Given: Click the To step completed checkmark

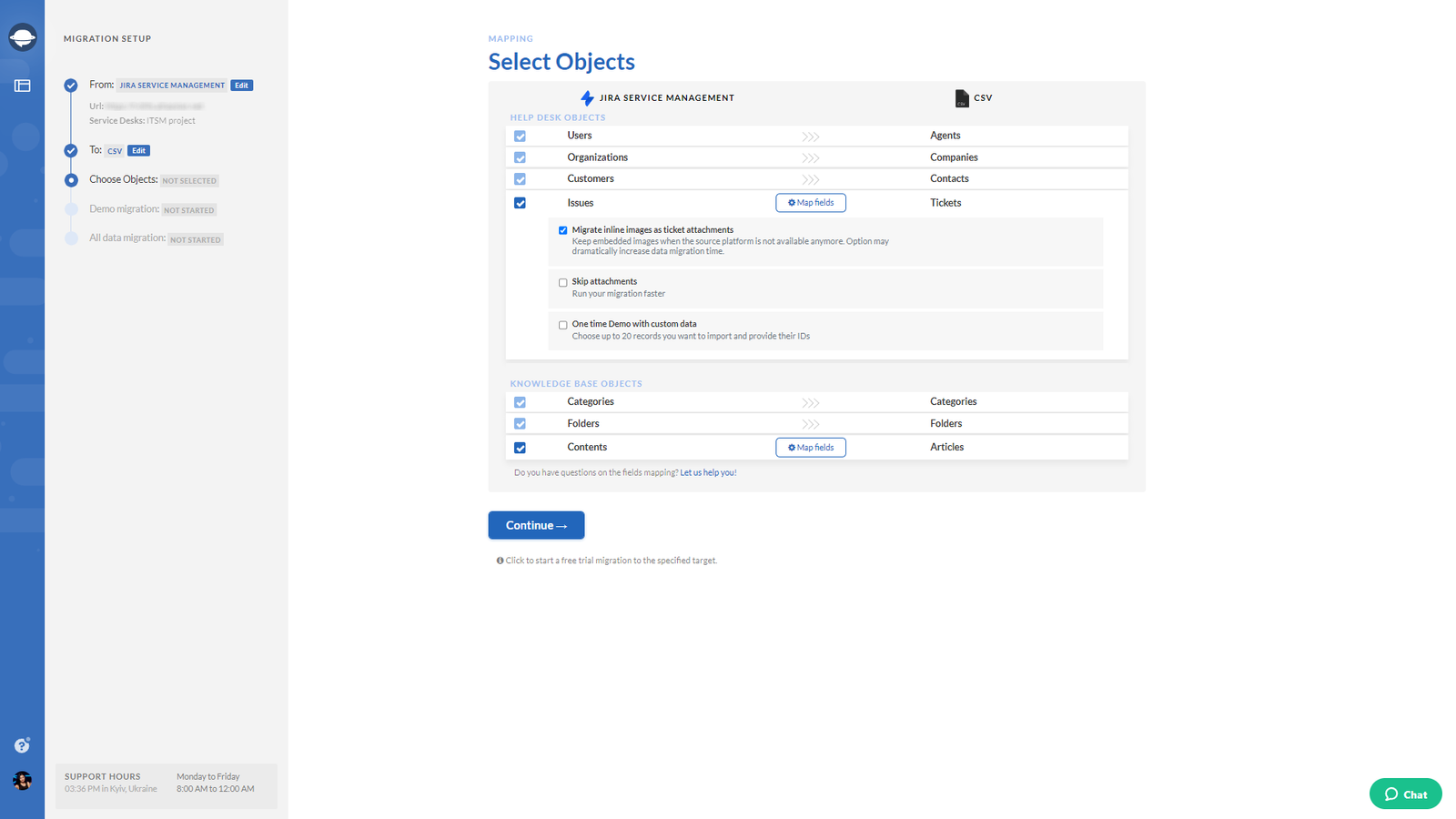Looking at the screenshot, I should (x=71, y=151).
